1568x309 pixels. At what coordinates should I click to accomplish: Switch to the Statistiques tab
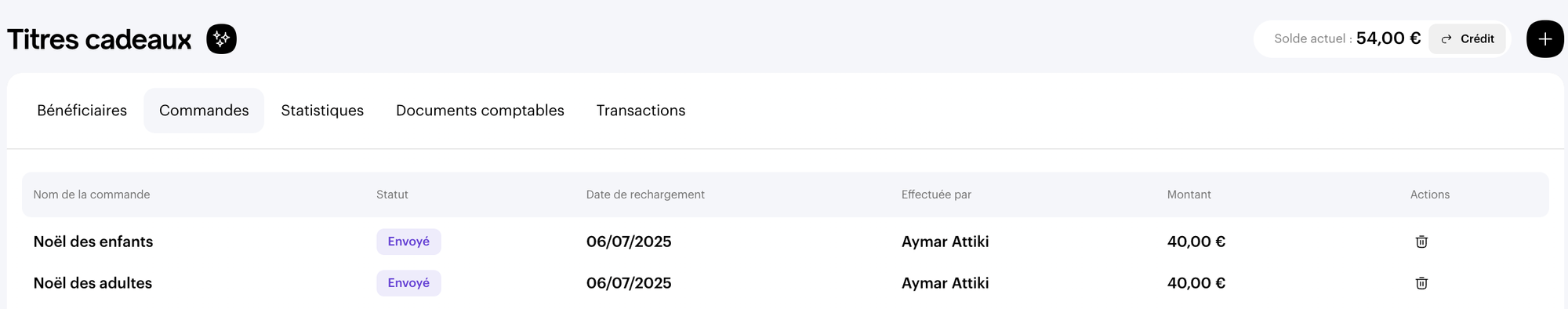(322, 111)
